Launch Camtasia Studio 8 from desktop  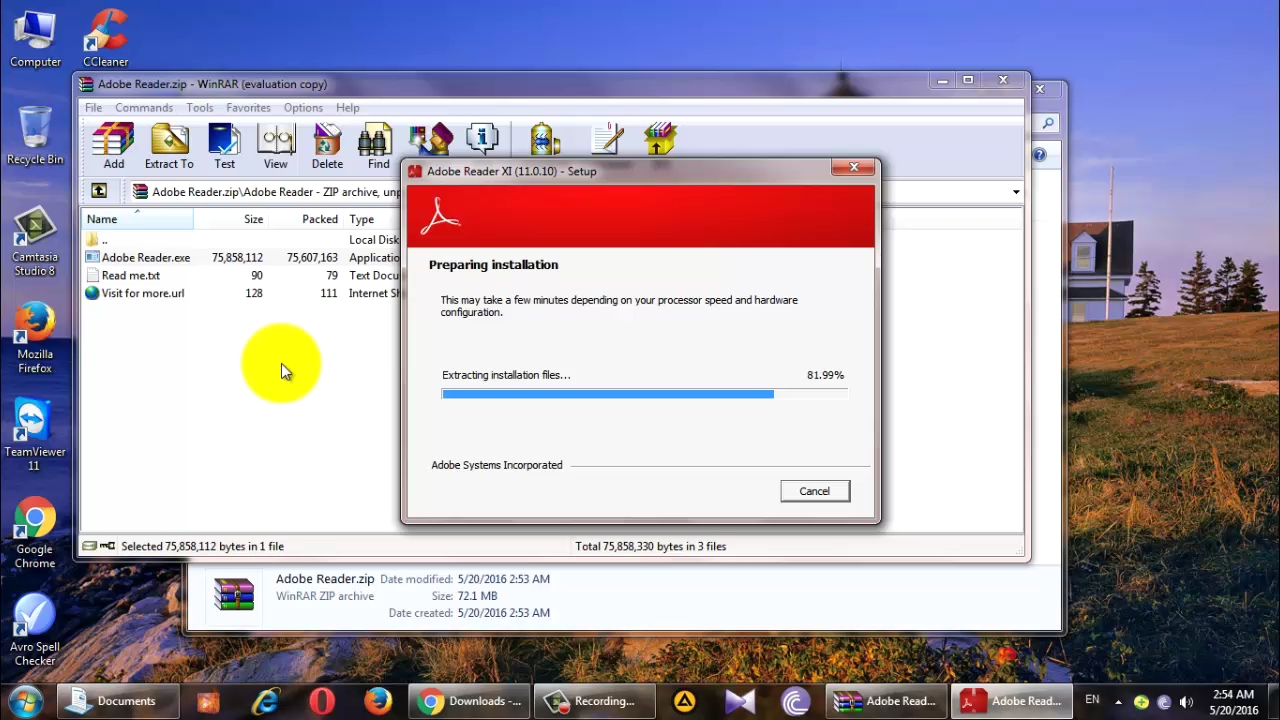tap(35, 243)
